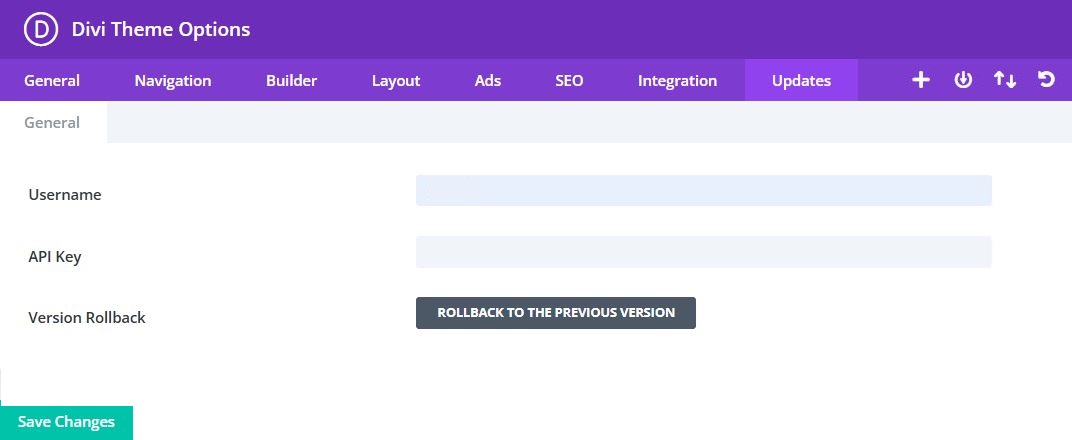Click the reset defaults curved arrow icon
The height and width of the screenshot is (440, 1072).
point(1047,80)
